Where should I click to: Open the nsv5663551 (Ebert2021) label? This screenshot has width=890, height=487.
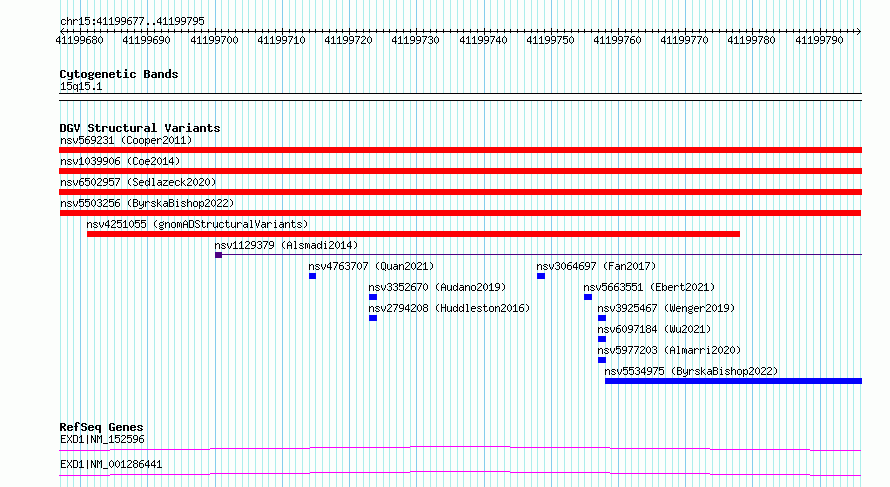pos(649,287)
